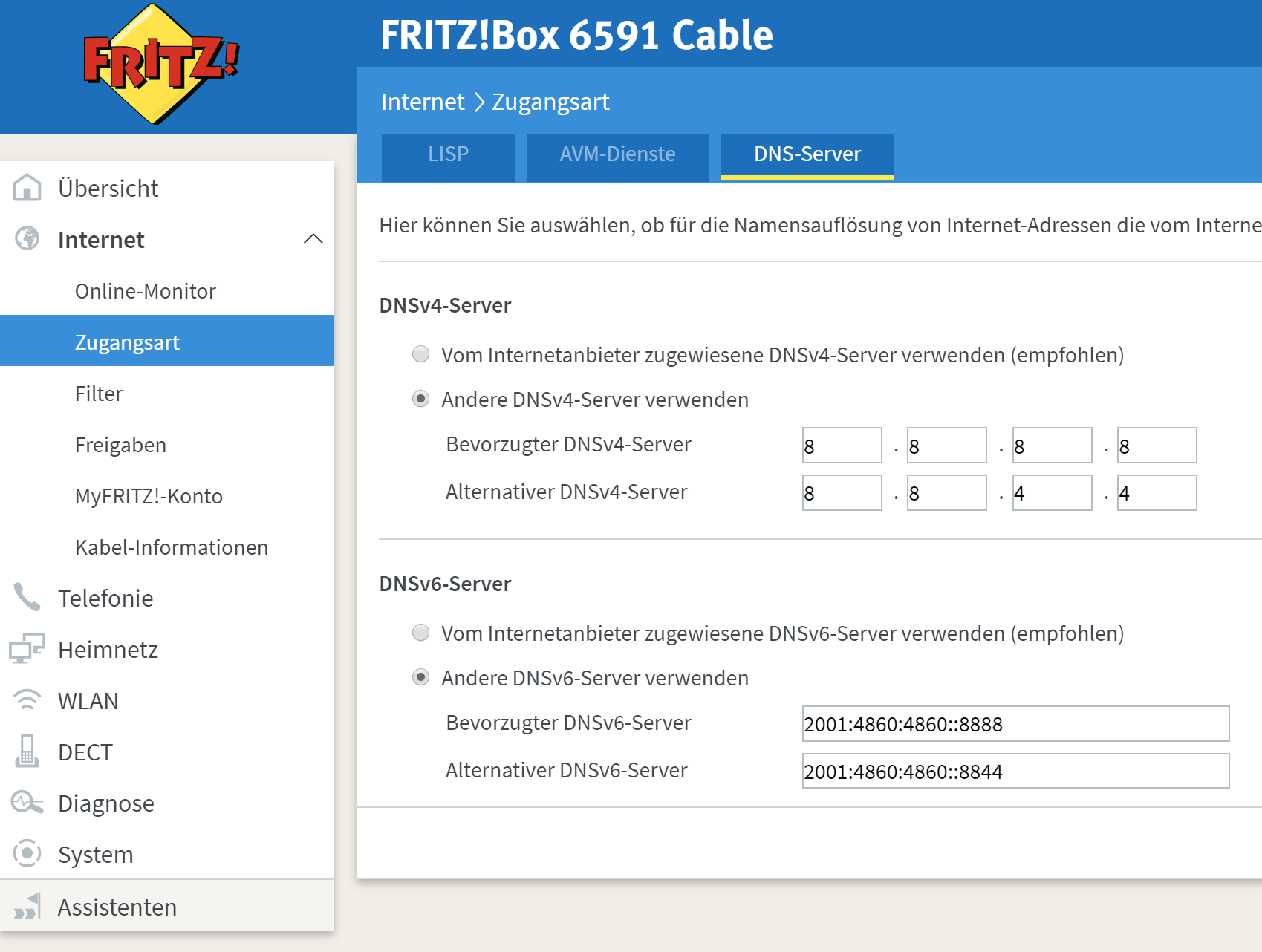The image size is (1262, 952).
Task: Click first octet of alternative DNSv4 server
Action: tap(842, 492)
